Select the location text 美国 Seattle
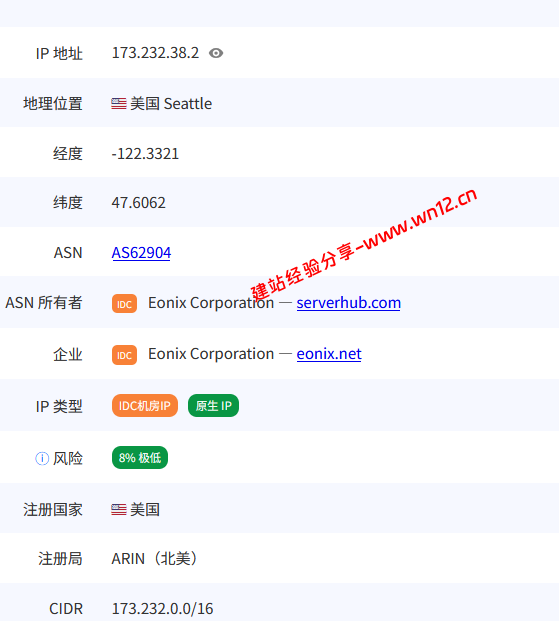The width and height of the screenshot is (559, 621). (x=171, y=104)
